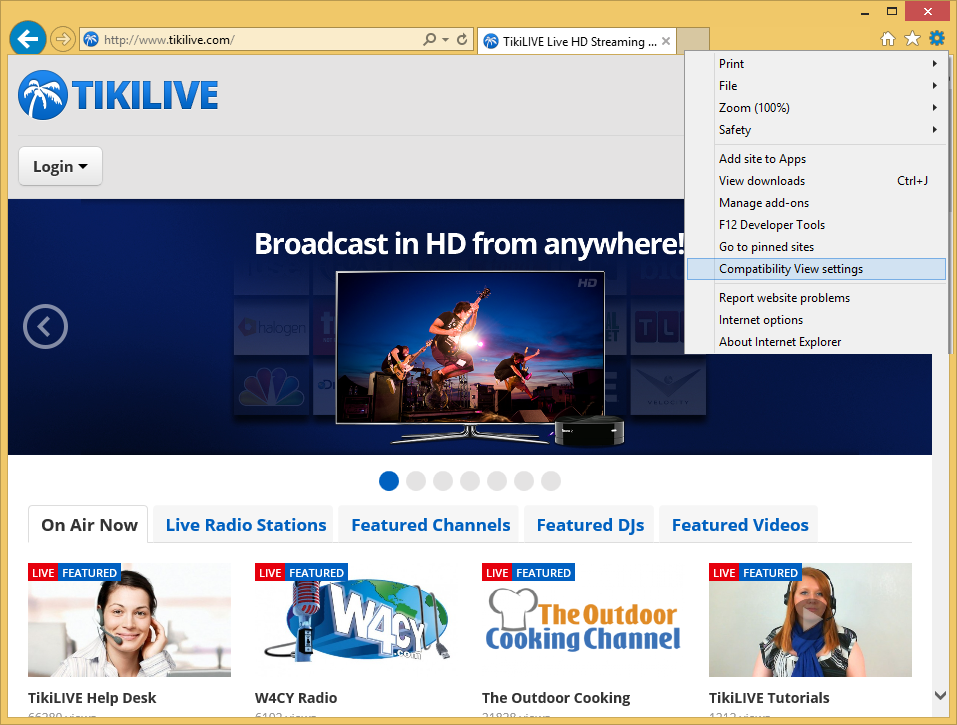The image size is (957, 725).
Task: Open Internet options
Action: (816, 320)
